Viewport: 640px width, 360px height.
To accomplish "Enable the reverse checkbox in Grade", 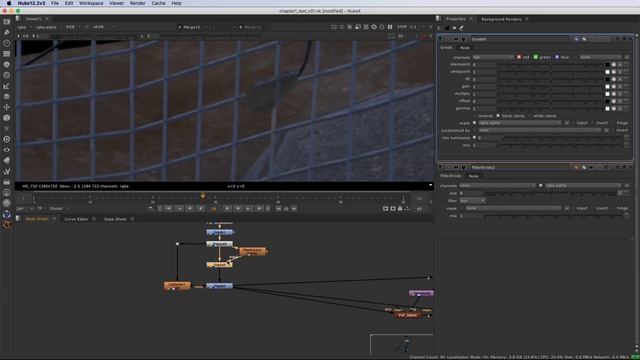I will (x=475, y=116).
